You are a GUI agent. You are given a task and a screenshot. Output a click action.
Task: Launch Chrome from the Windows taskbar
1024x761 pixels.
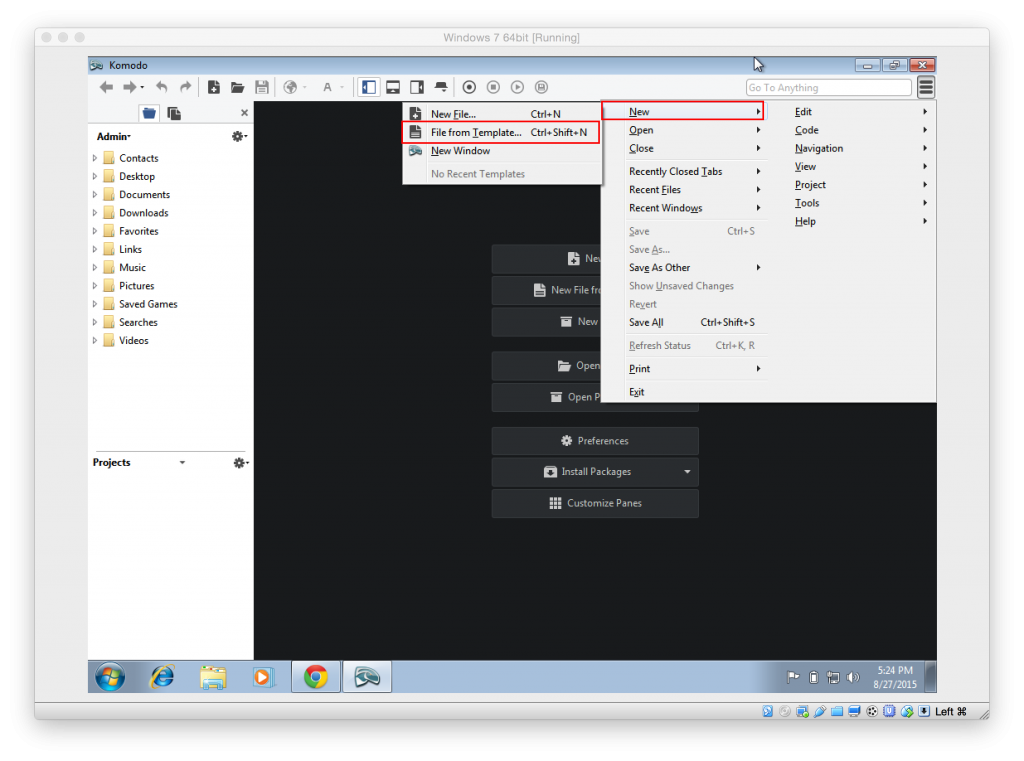(x=316, y=677)
